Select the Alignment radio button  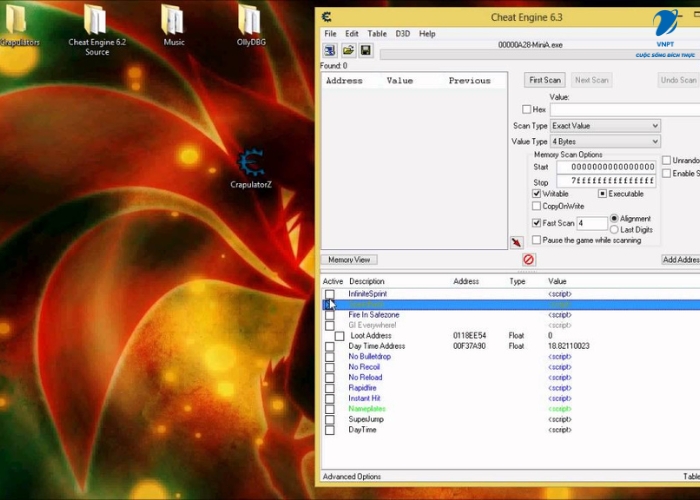pos(614,218)
